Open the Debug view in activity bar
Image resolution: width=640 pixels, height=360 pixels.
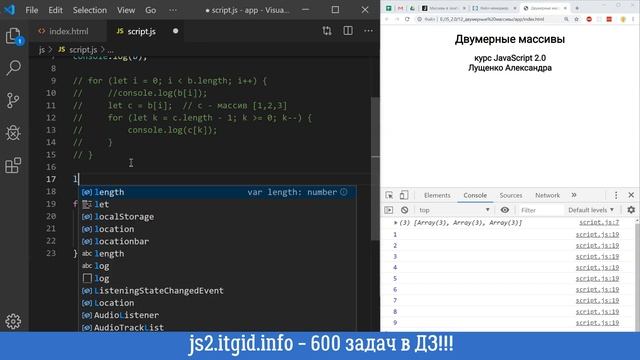click(13, 133)
